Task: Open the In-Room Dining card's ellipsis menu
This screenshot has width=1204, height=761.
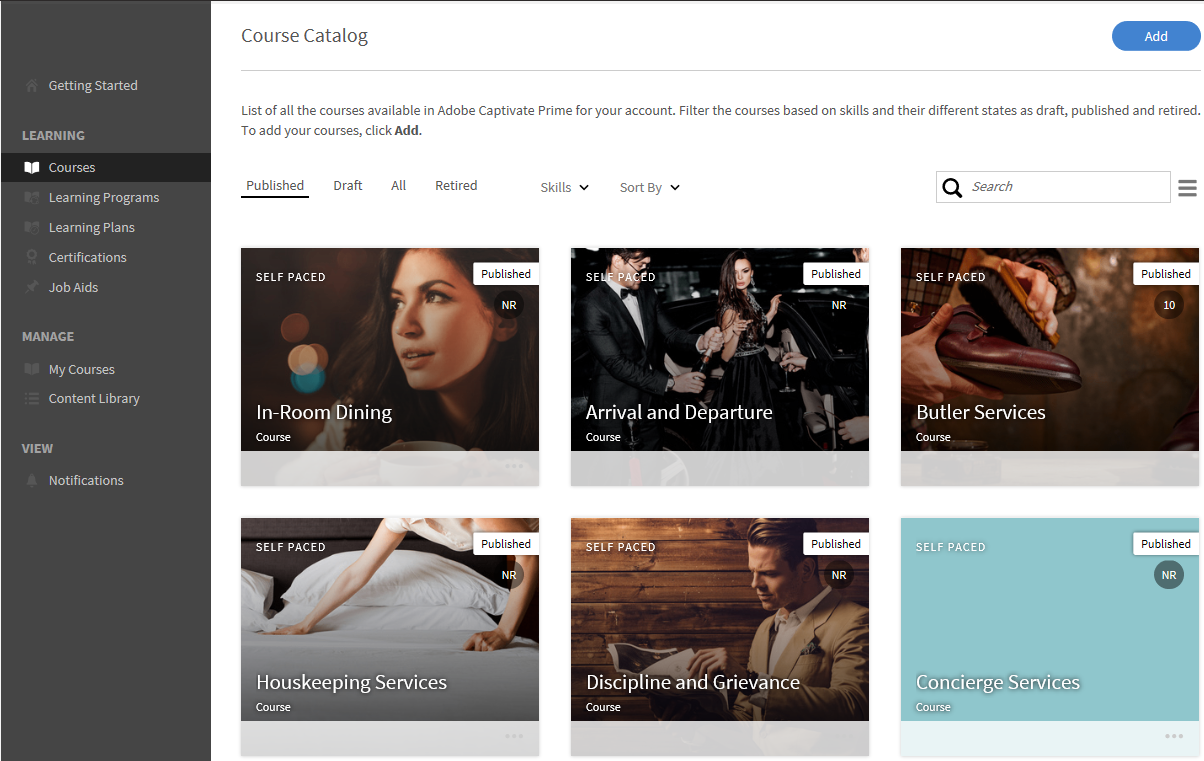Action: click(x=514, y=466)
